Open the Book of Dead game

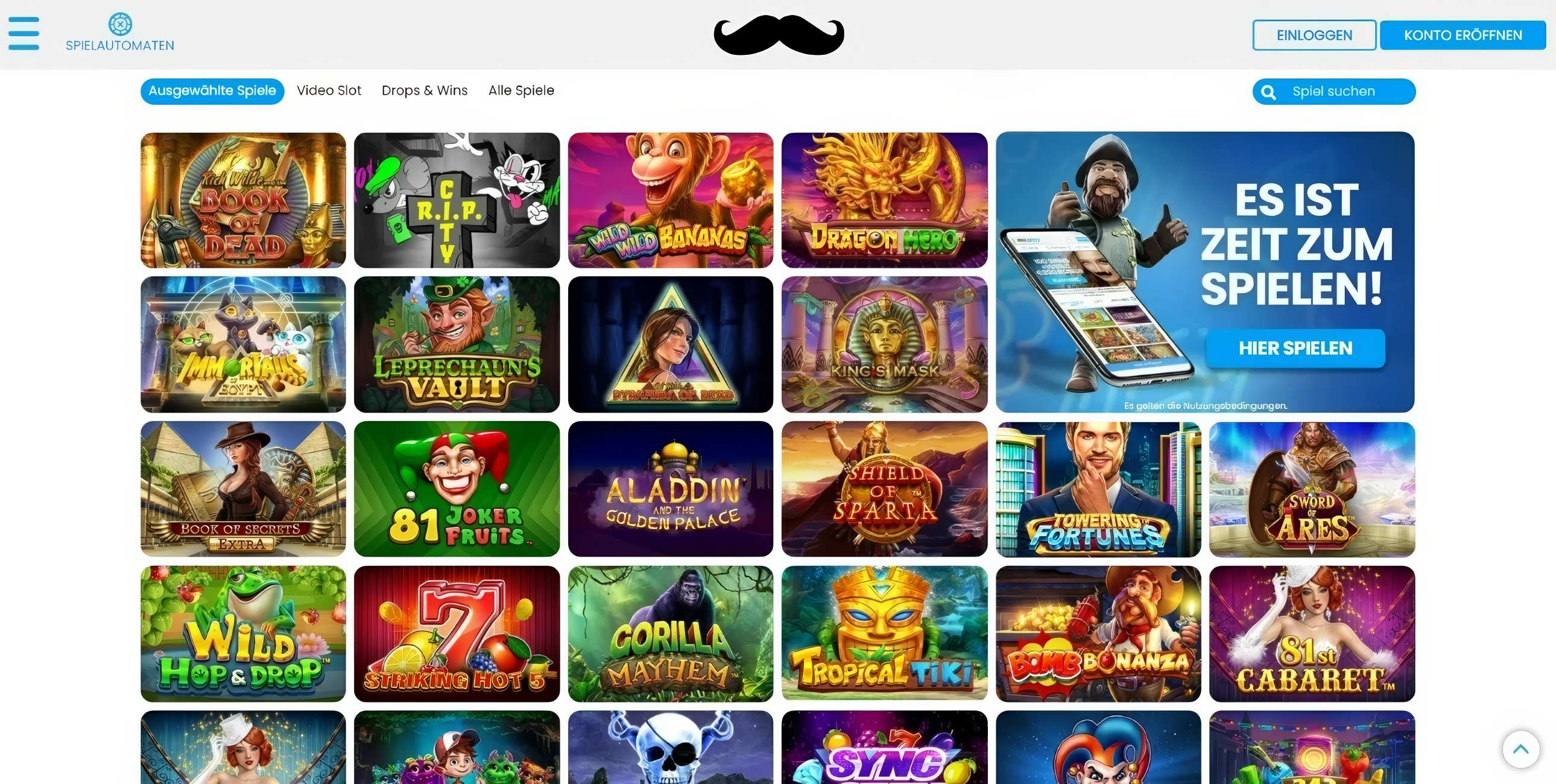pyautogui.click(x=243, y=200)
